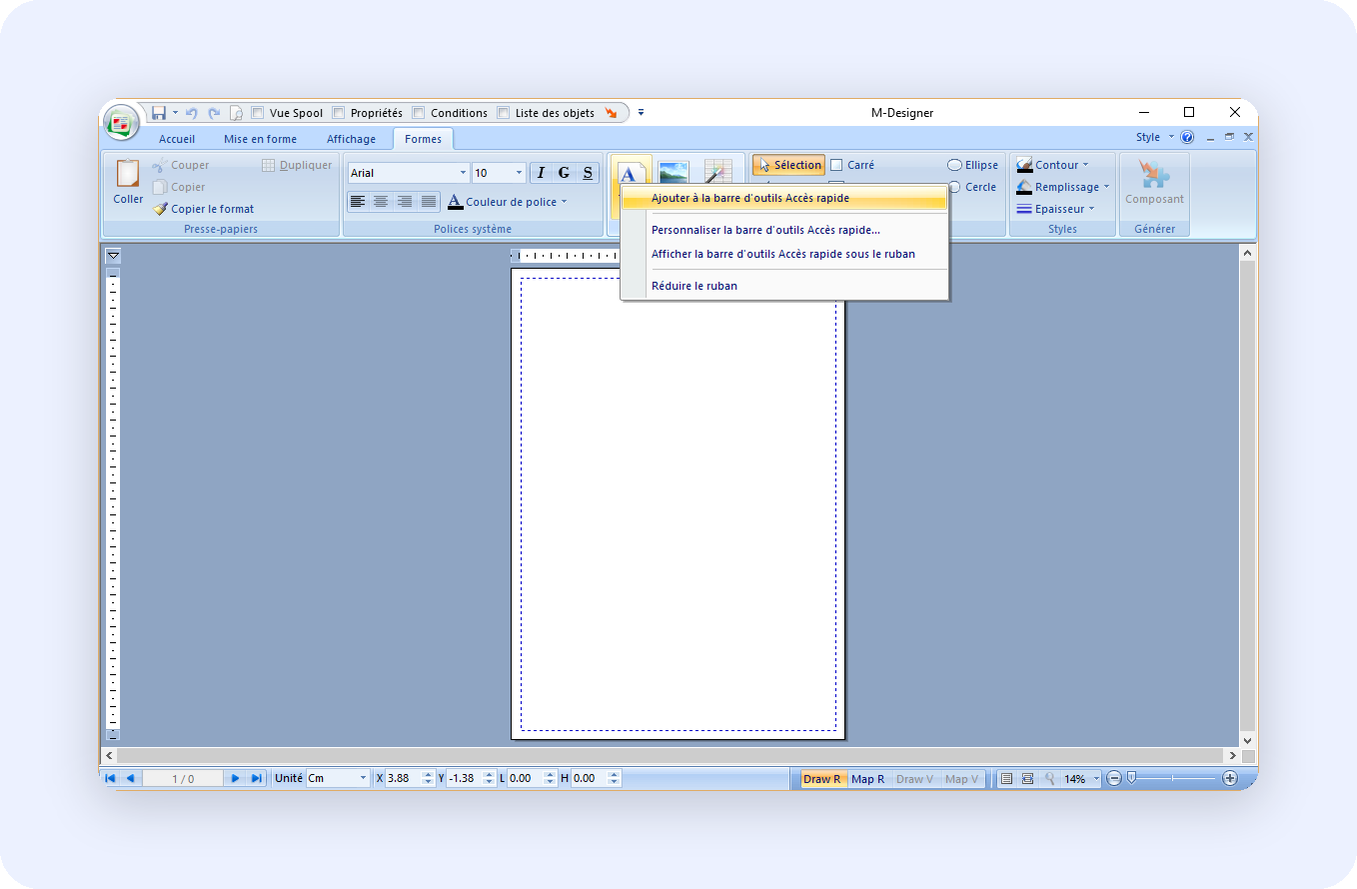The image size is (1357, 889).
Task: Enable the Vue Spool checkbox
Action: [x=258, y=113]
